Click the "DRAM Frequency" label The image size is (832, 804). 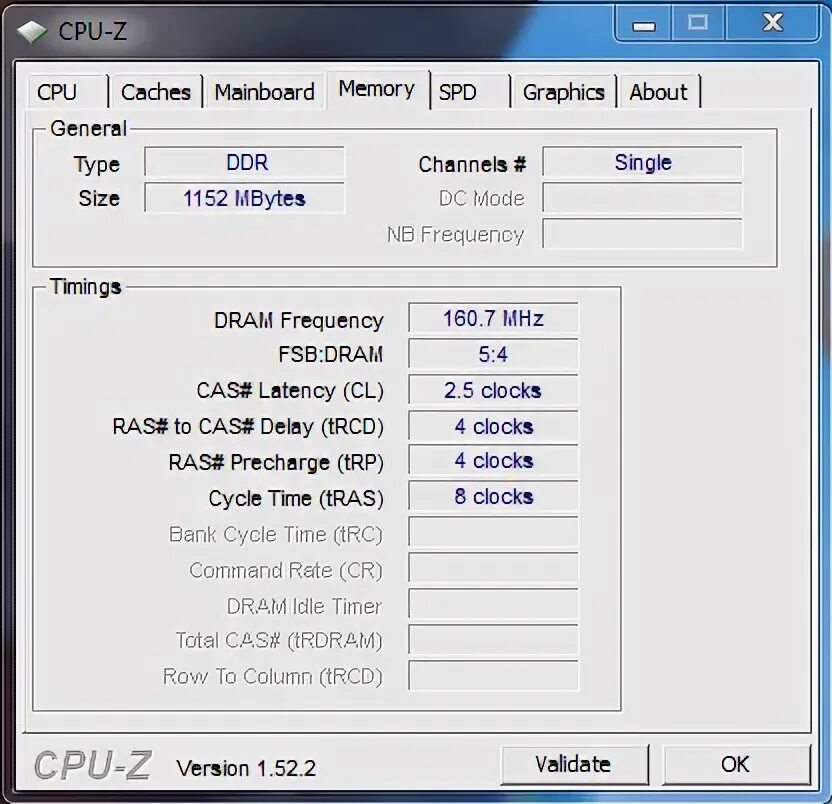[299, 321]
